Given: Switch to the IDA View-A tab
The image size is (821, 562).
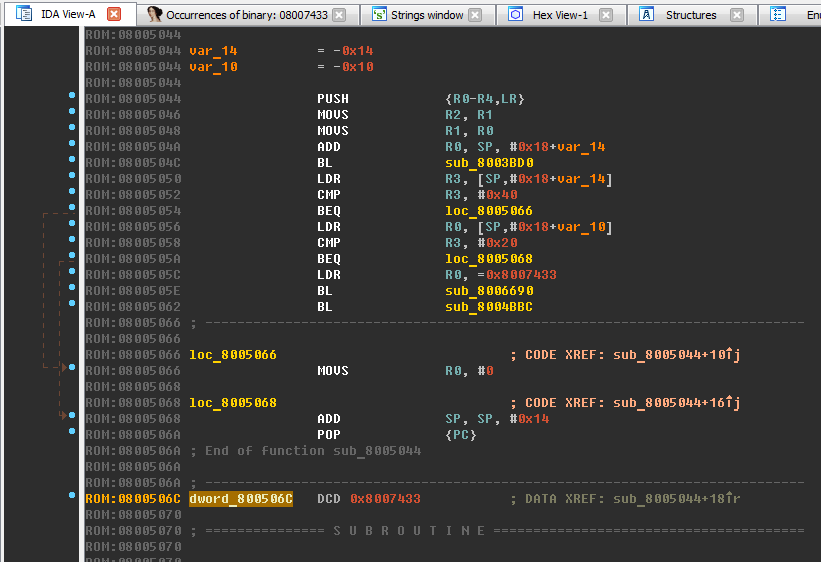Looking at the screenshot, I should pos(68,14).
